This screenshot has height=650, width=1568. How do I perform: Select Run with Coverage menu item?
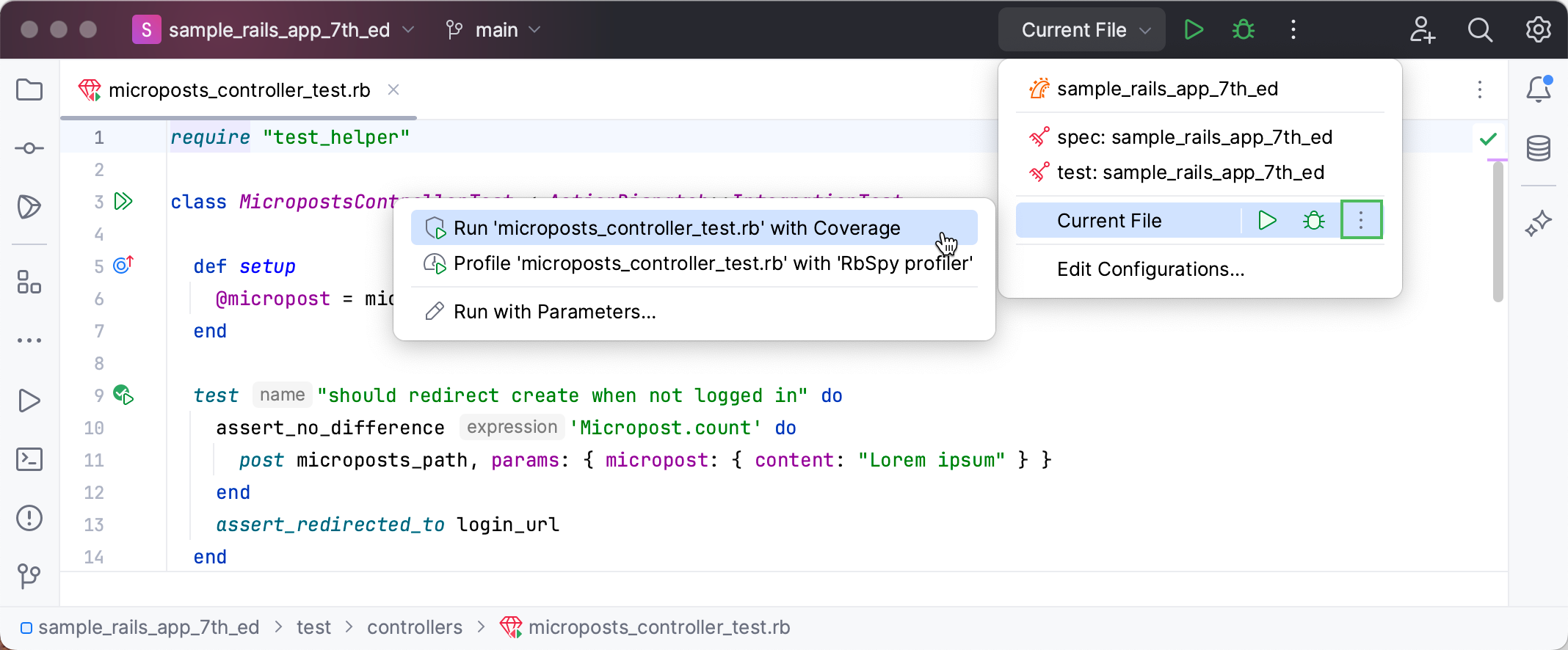(676, 228)
